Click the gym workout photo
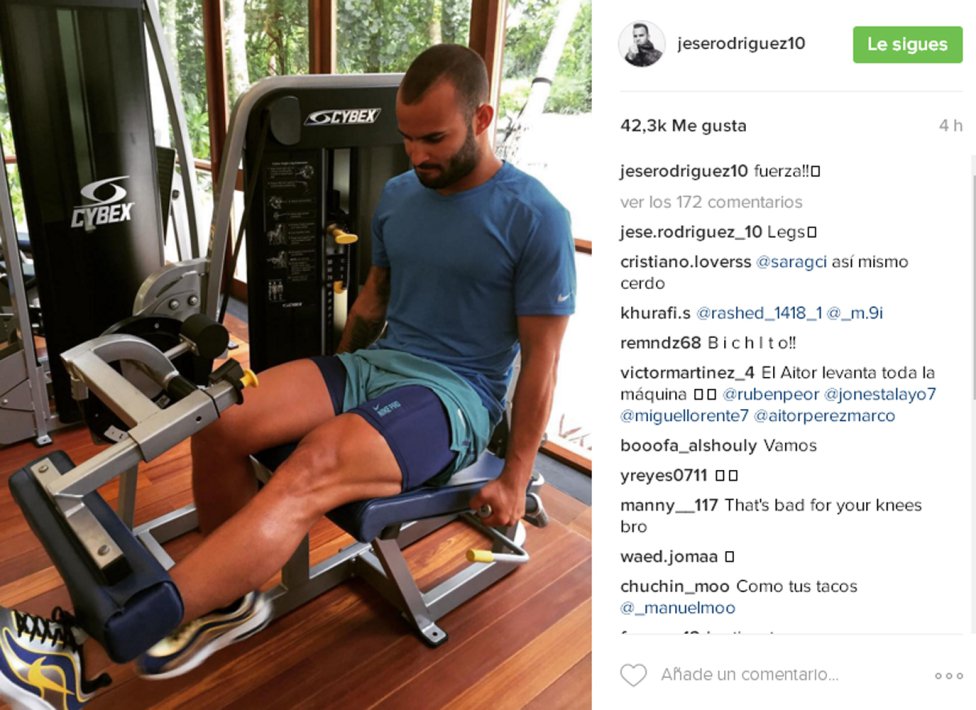The width and height of the screenshot is (976, 710). point(296,355)
